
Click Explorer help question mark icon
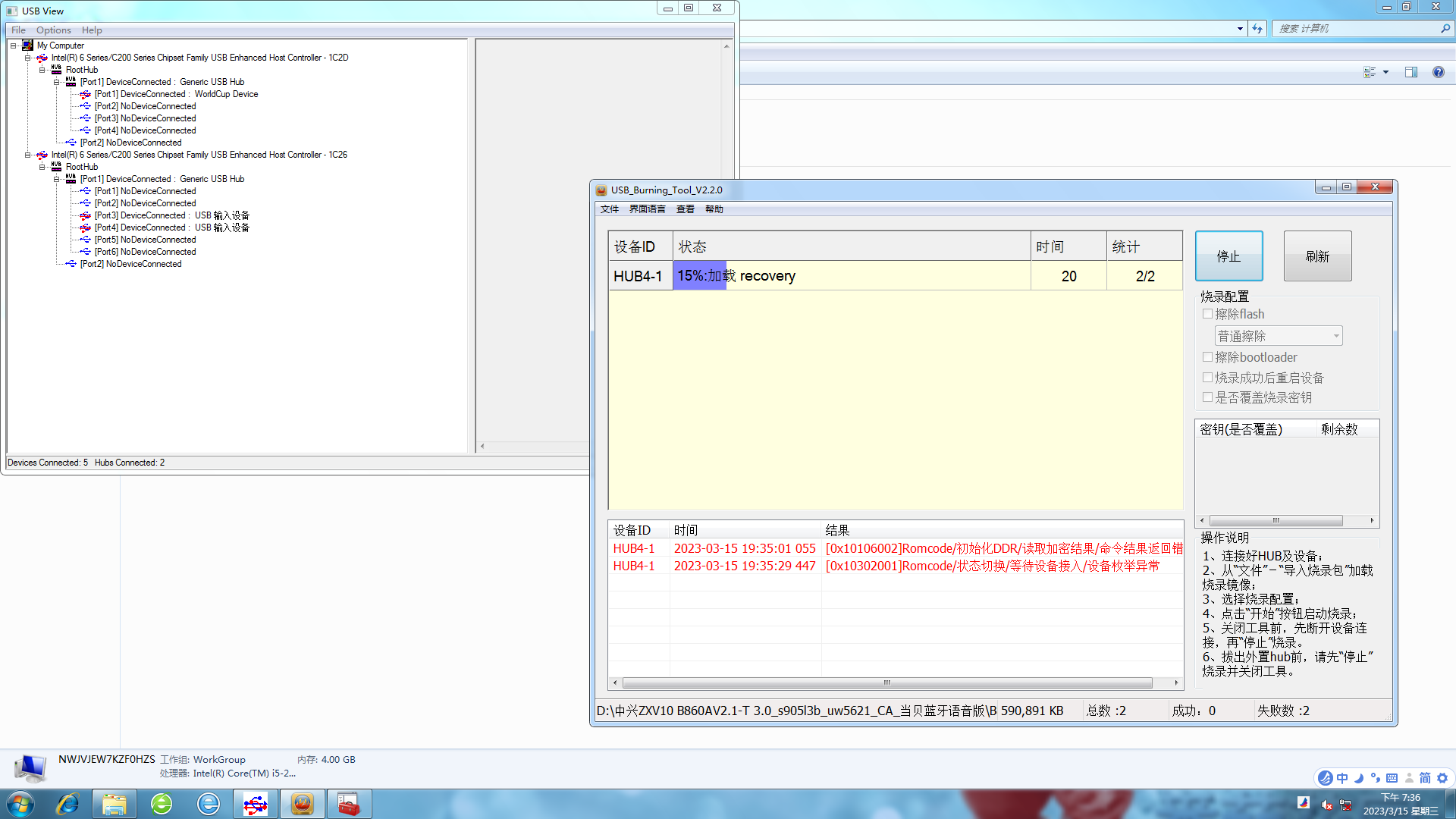click(1439, 72)
